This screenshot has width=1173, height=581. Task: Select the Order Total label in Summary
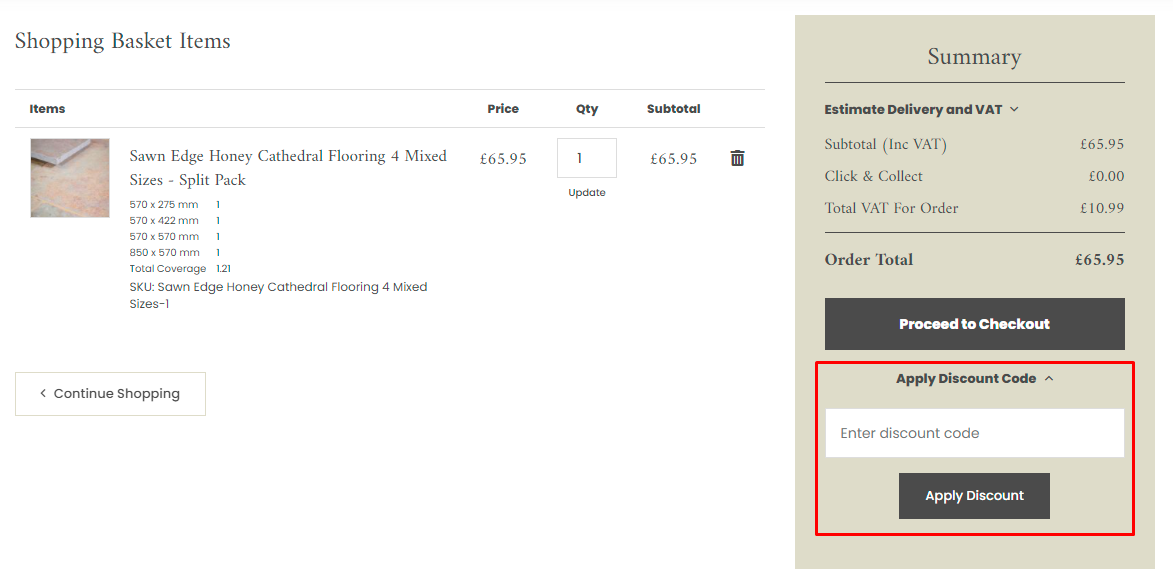point(868,260)
